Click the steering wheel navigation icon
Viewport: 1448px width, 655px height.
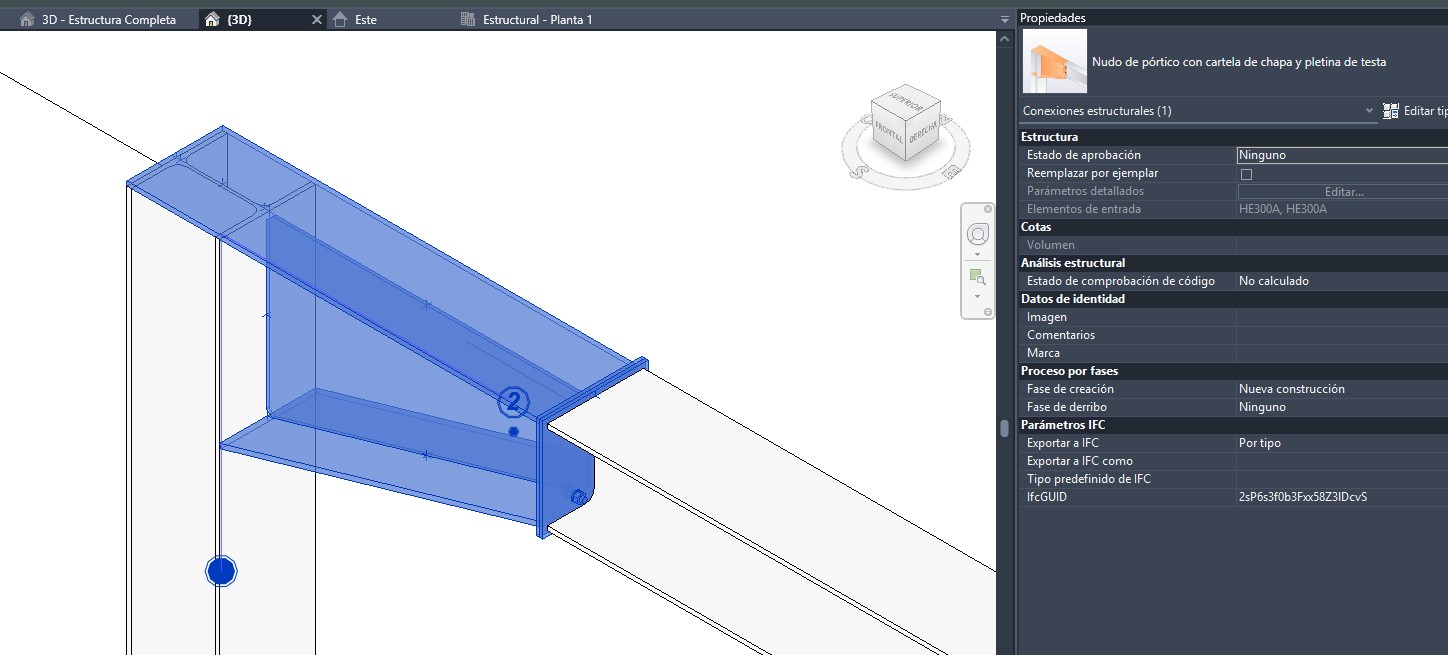[977, 234]
